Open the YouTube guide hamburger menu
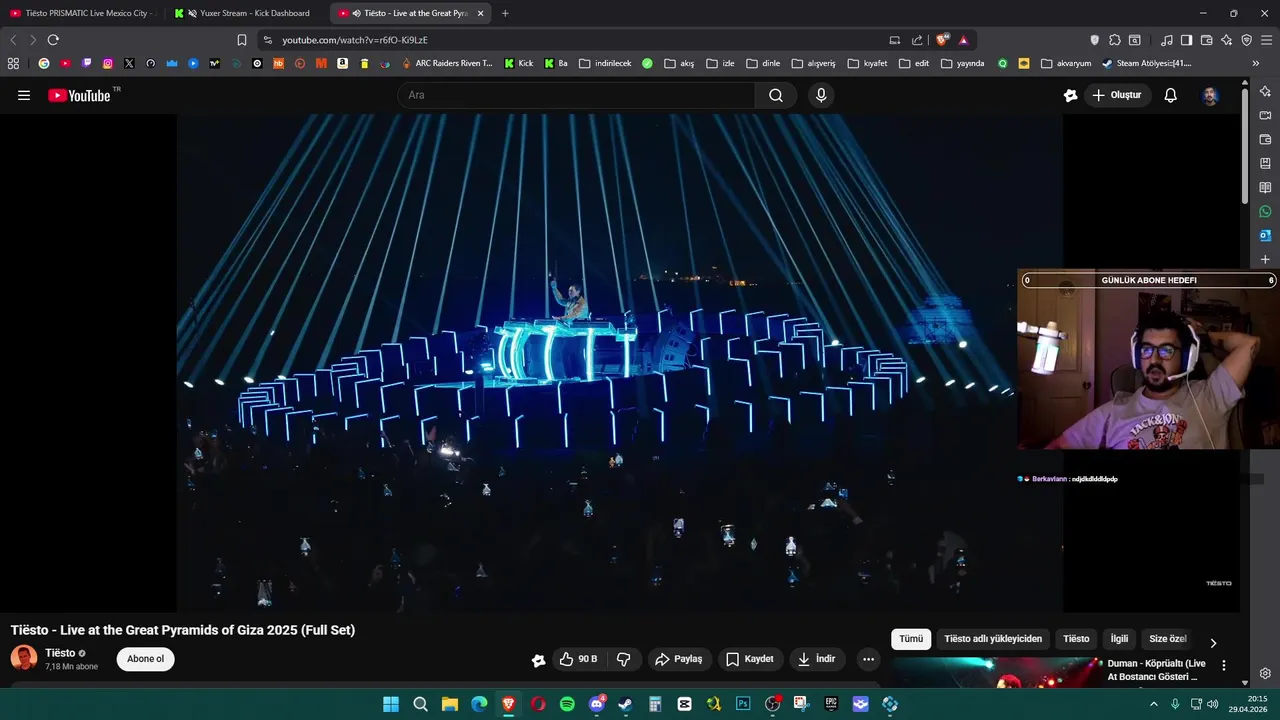 pos(24,95)
